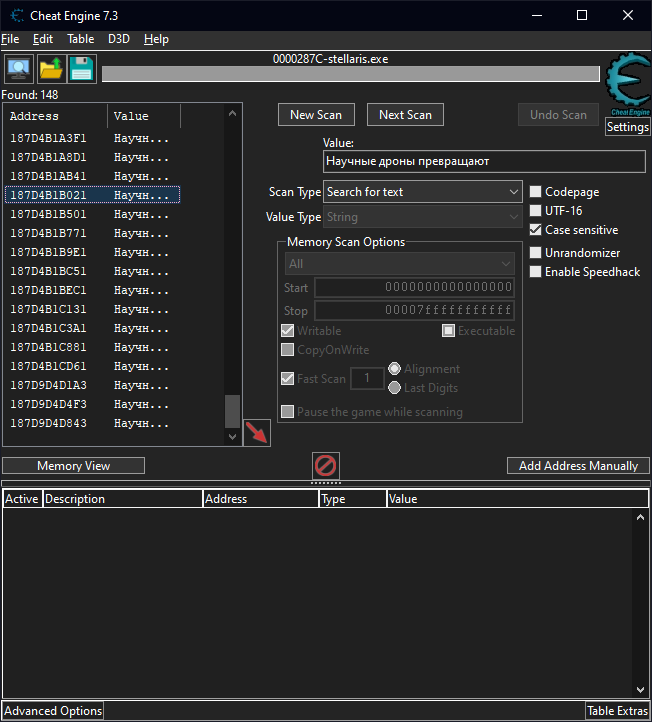Open Settings below the logo

coord(628,127)
